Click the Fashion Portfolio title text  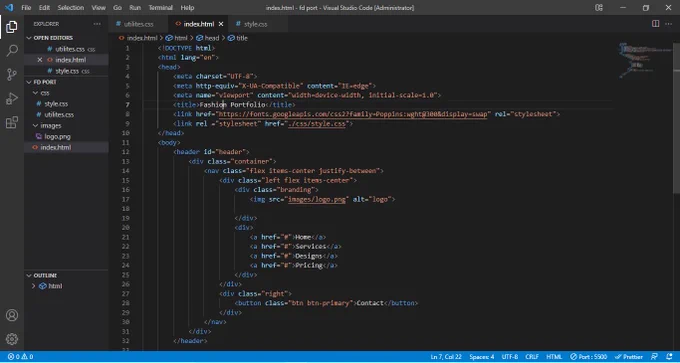[232, 105]
